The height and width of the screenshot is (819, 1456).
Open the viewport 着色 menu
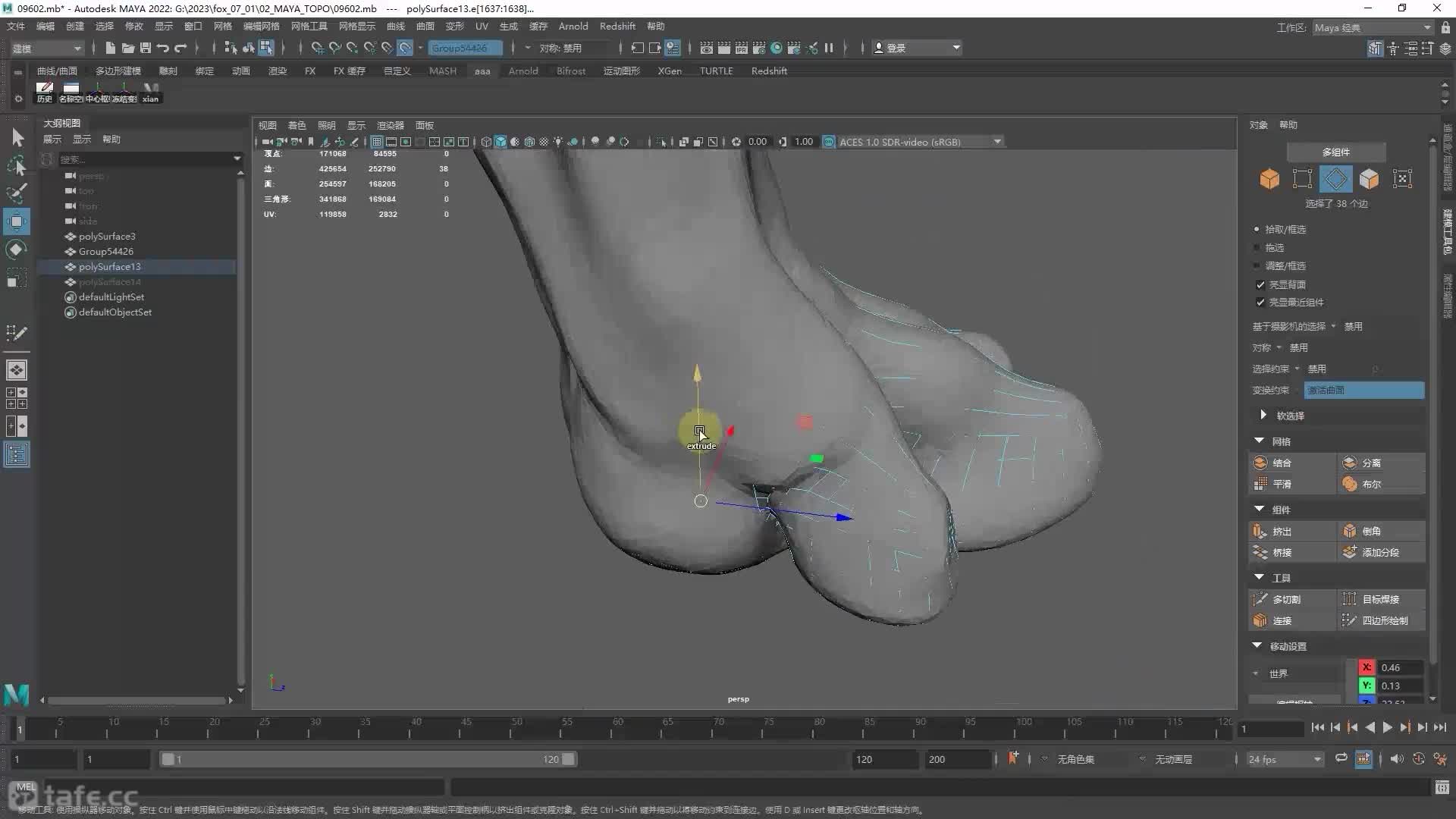click(x=297, y=125)
